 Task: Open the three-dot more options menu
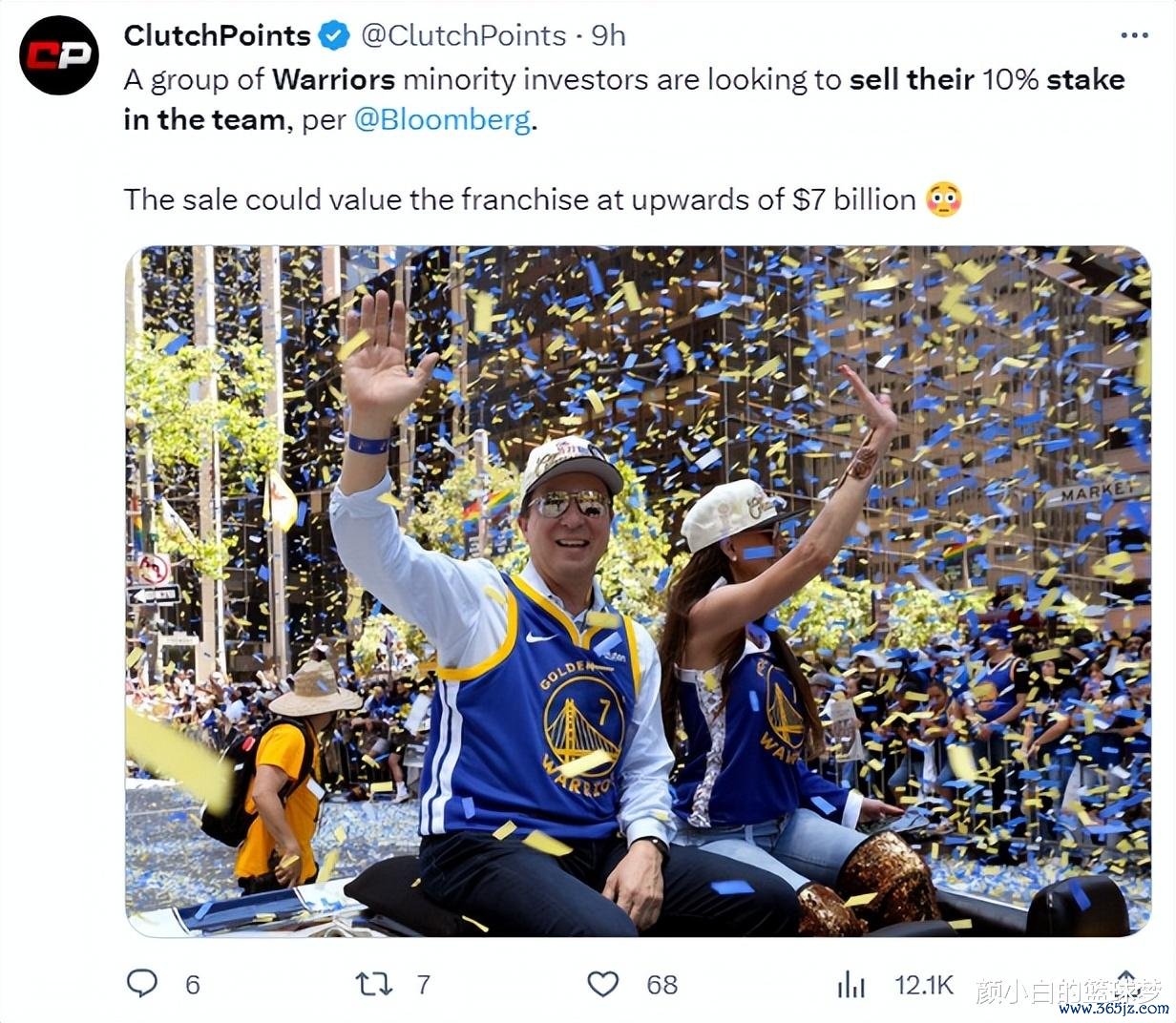point(1134,35)
